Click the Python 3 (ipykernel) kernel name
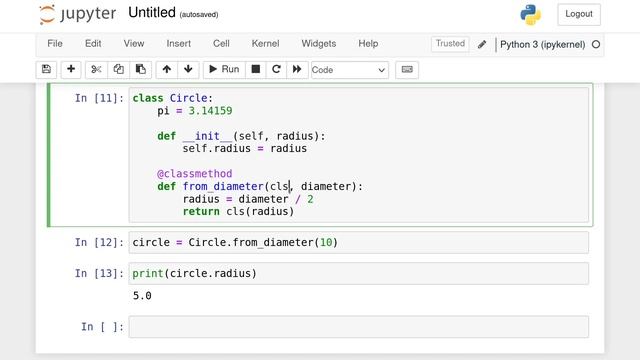 click(542, 44)
